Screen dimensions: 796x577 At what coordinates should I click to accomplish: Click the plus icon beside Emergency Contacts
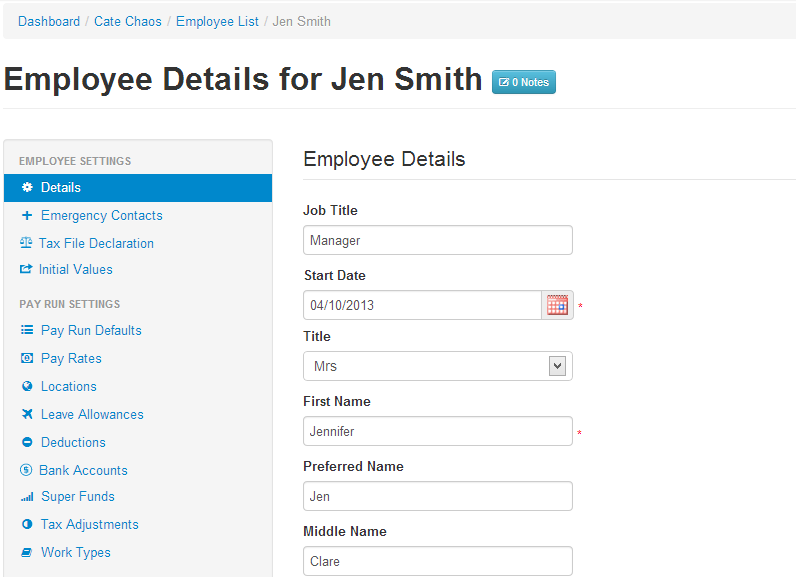tap(27, 215)
